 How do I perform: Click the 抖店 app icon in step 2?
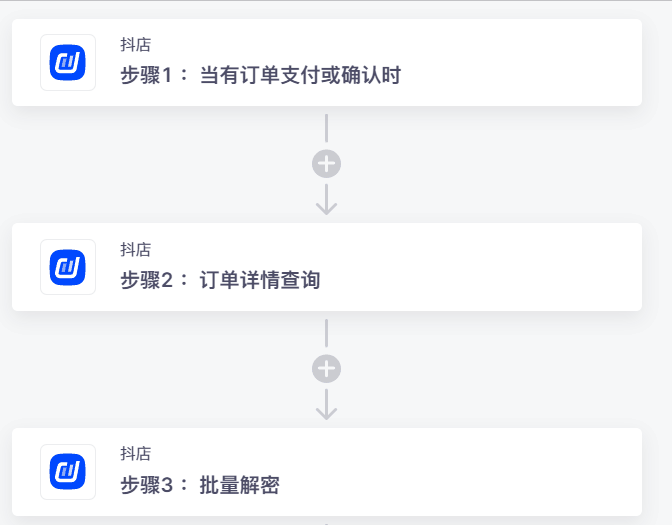click(68, 267)
